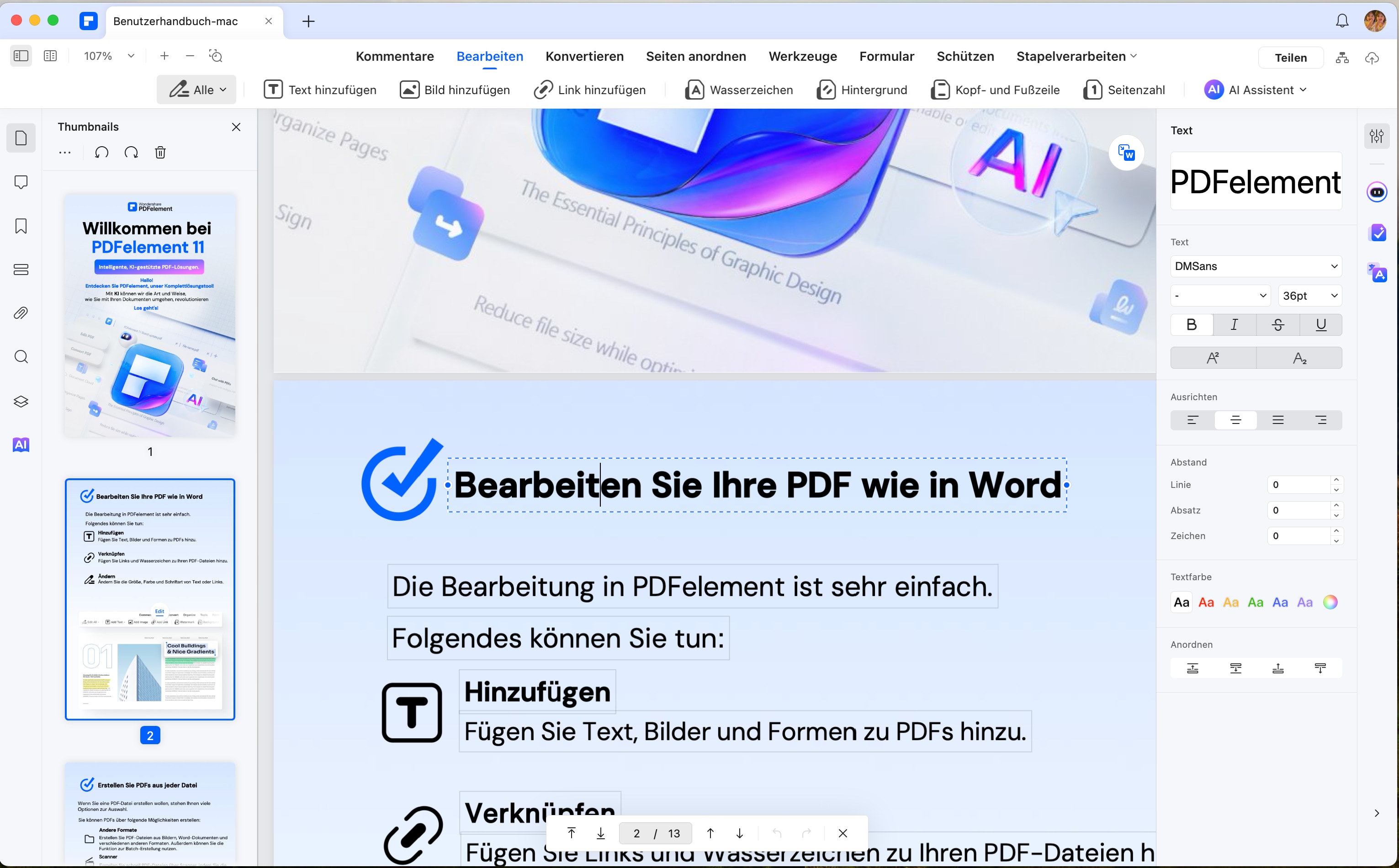The image size is (1399, 868).
Task: Click the convert to Word floating icon
Action: coord(1126,153)
